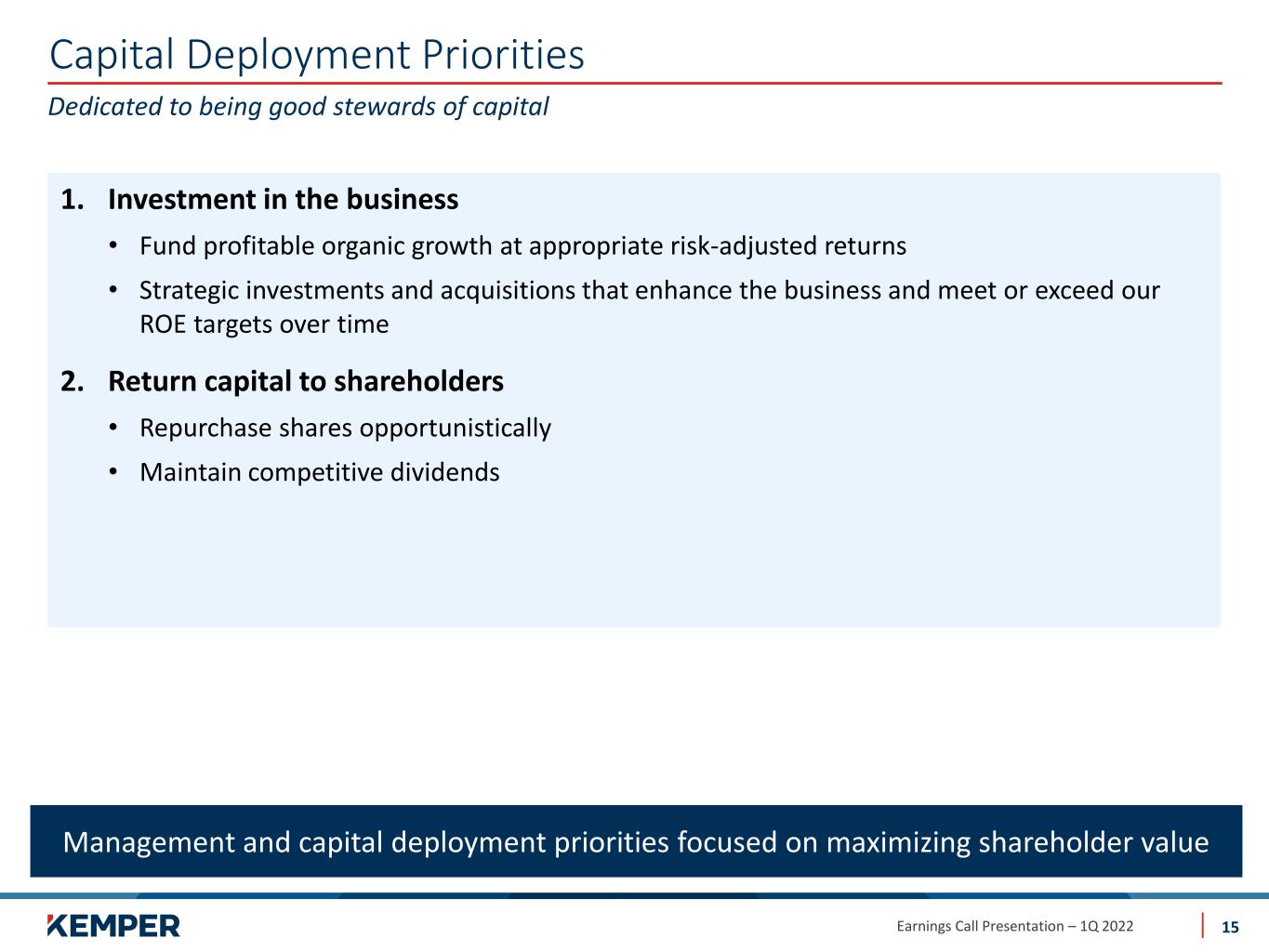Click the red vertical divider beside page number
This screenshot has width=1269, height=952.
(x=1203, y=925)
